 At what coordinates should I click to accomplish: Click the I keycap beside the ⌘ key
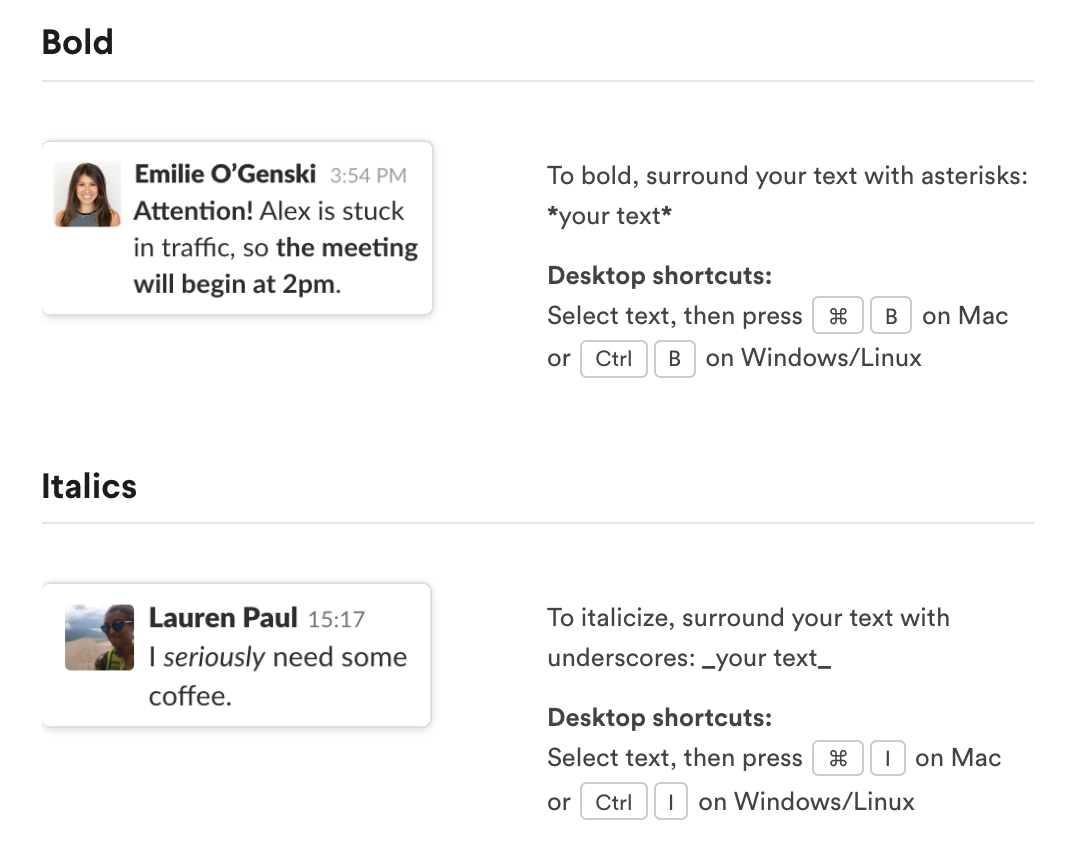tap(887, 759)
